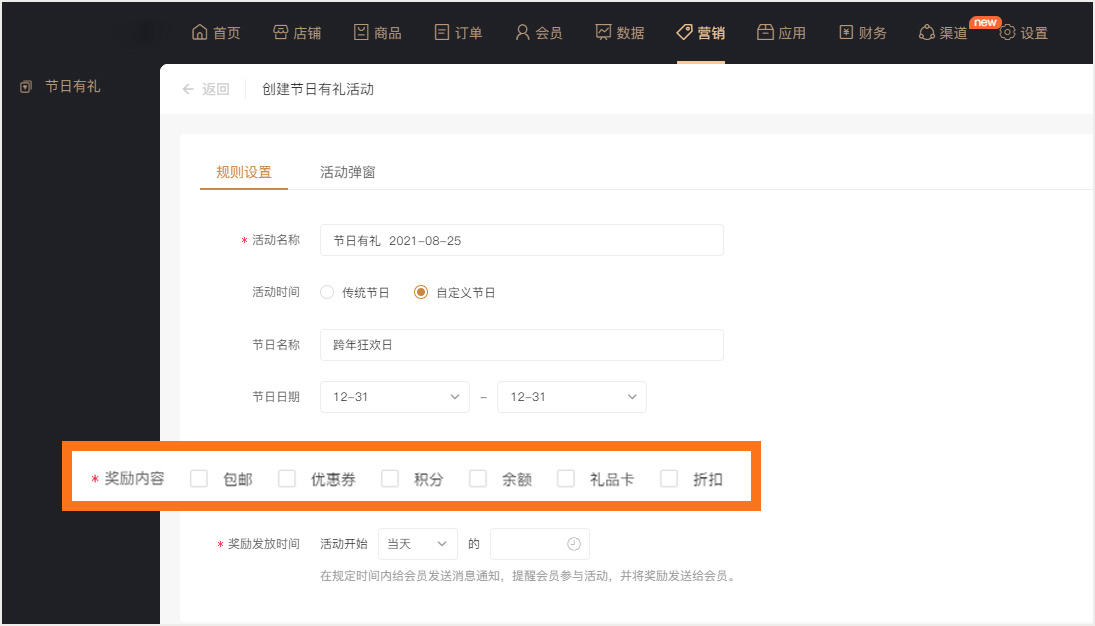The height and width of the screenshot is (626, 1095).
Task: Open the end date 12-31 dropdown
Action: click(x=571, y=397)
